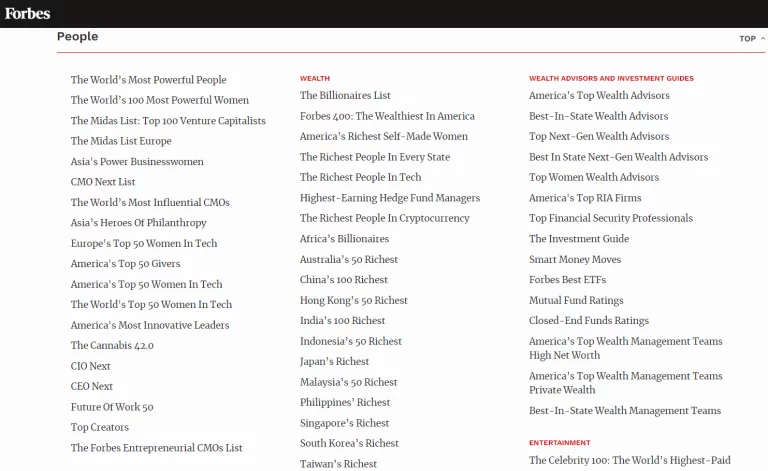
Task: View The Richest People In Cryptocurrency
Action: (x=384, y=218)
